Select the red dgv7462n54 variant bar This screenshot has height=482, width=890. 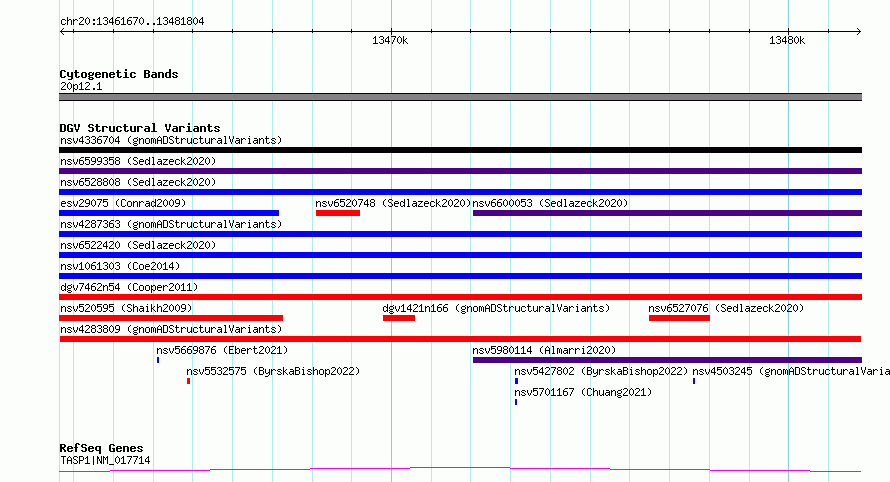coord(460,297)
